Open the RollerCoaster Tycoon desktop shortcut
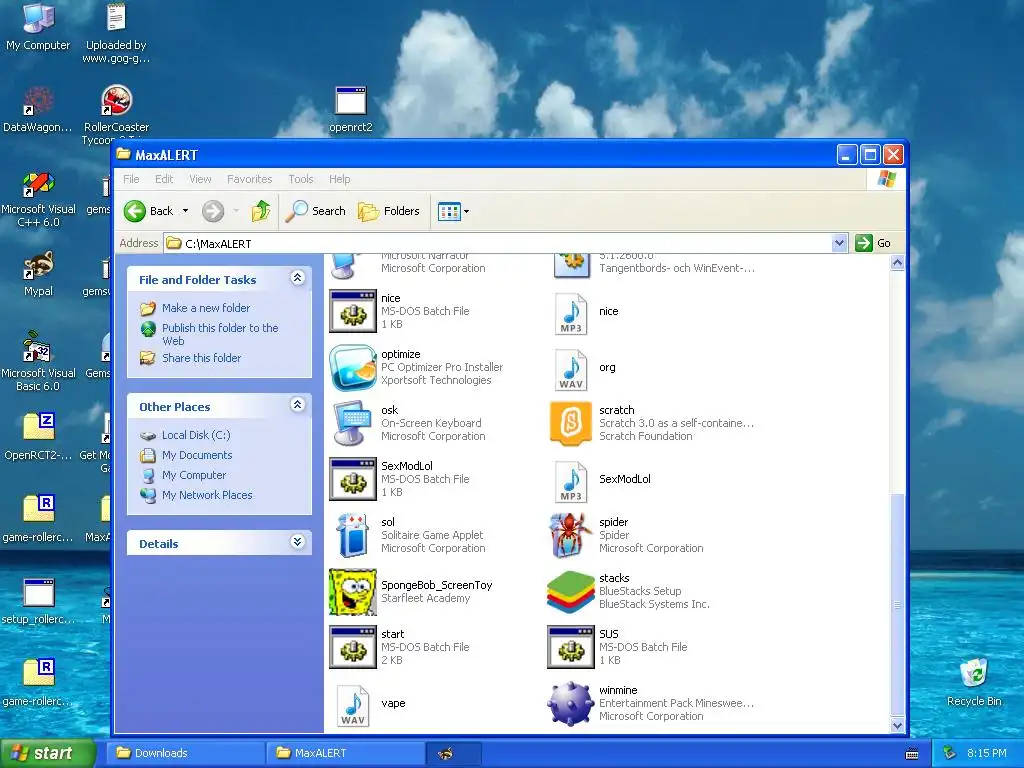Screen dimensions: 1024x768 click(x=116, y=111)
